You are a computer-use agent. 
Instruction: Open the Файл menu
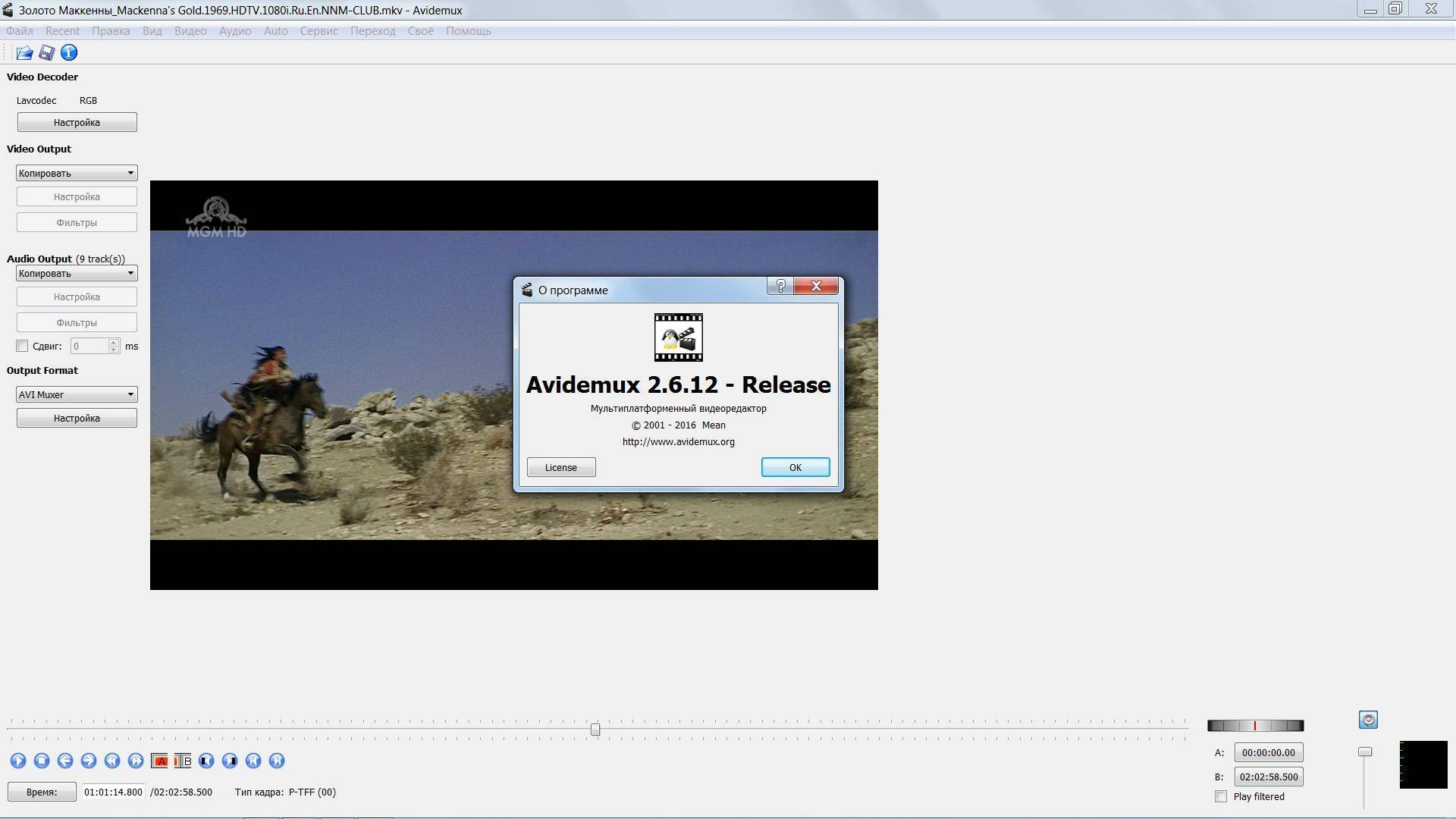20,31
